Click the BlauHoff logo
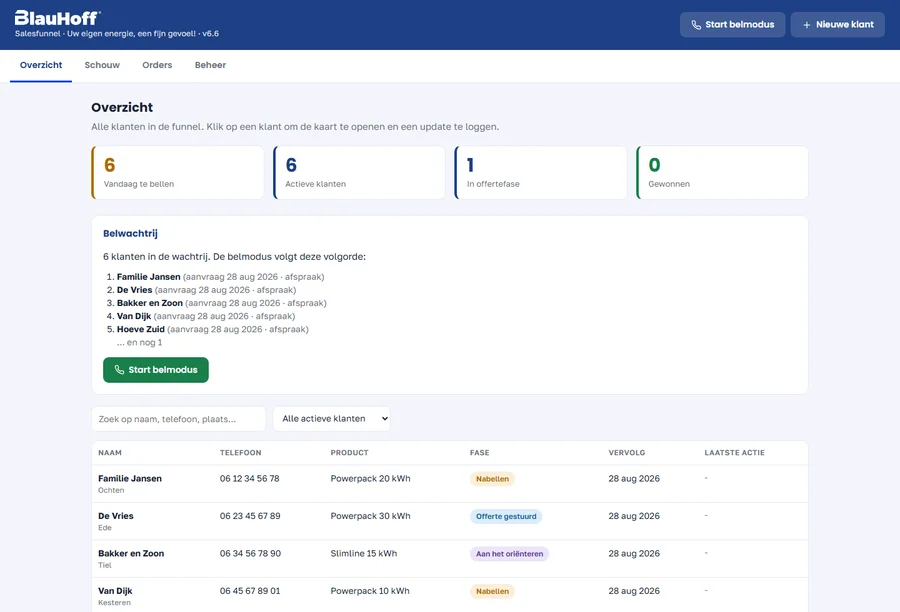 (57, 18)
